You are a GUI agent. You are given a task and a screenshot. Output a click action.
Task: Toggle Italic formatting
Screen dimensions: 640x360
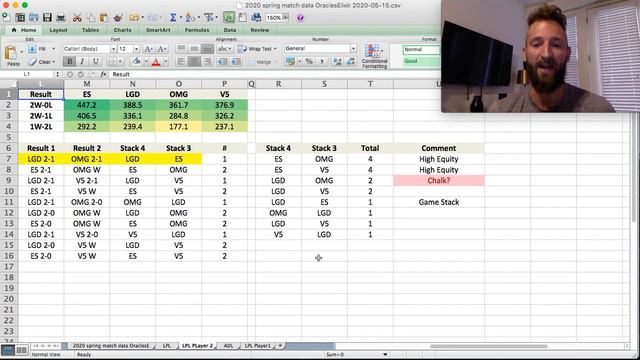tap(82, 62)
